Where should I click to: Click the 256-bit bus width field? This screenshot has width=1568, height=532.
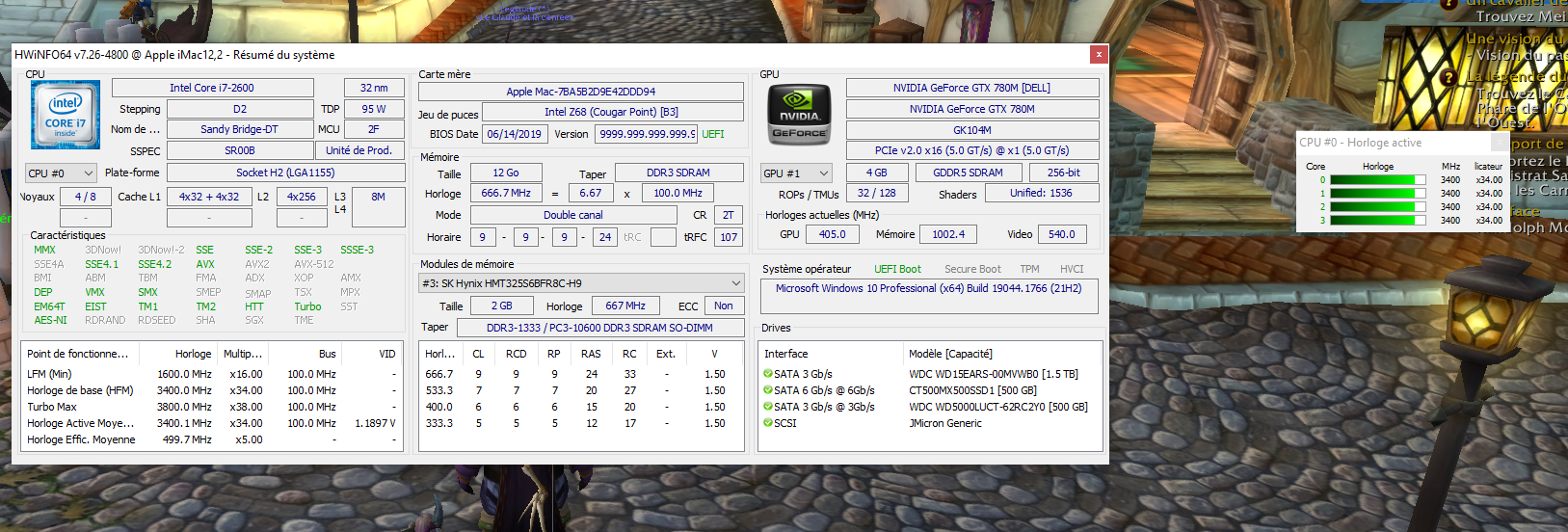pyautogui.click(x=1064, y=173)
